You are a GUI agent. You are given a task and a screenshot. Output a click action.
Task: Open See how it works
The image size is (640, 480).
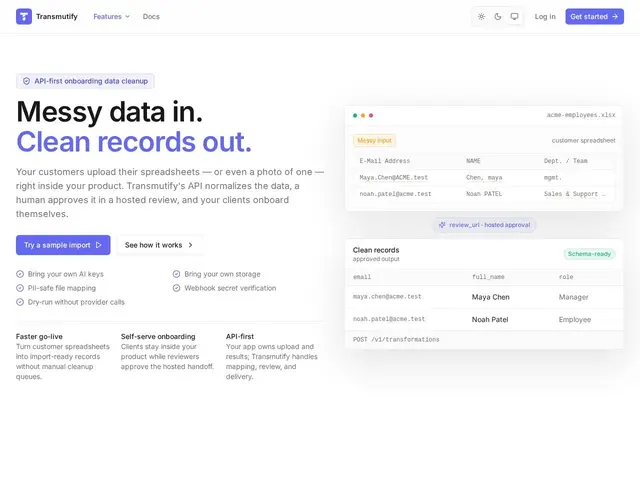click(x=159, y=245)
